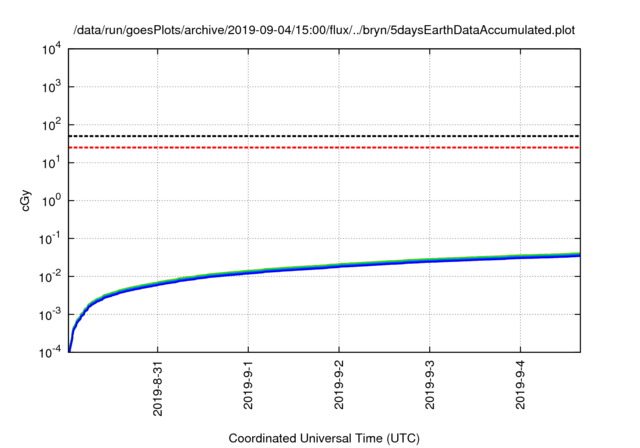
Task: Click the 2019-9-3 date tick label
Action: (429, 385)
